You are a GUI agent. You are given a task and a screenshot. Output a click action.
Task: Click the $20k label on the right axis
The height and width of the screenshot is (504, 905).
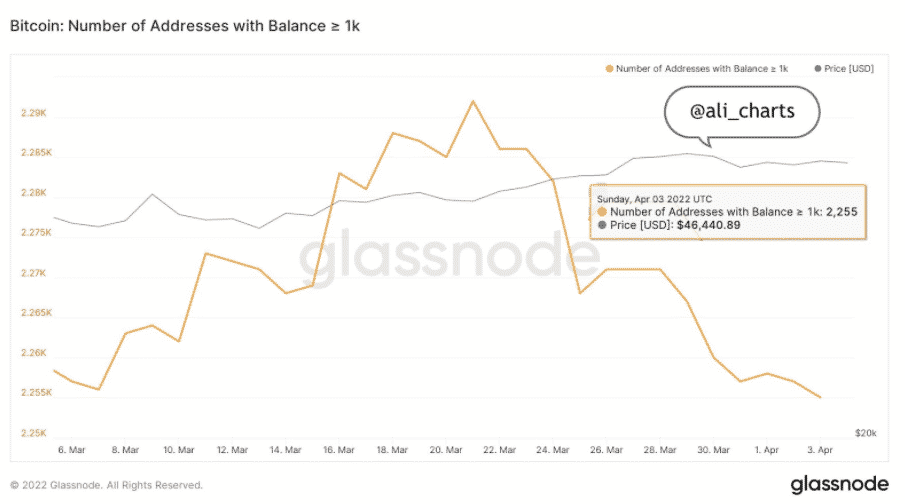(864, 433)
